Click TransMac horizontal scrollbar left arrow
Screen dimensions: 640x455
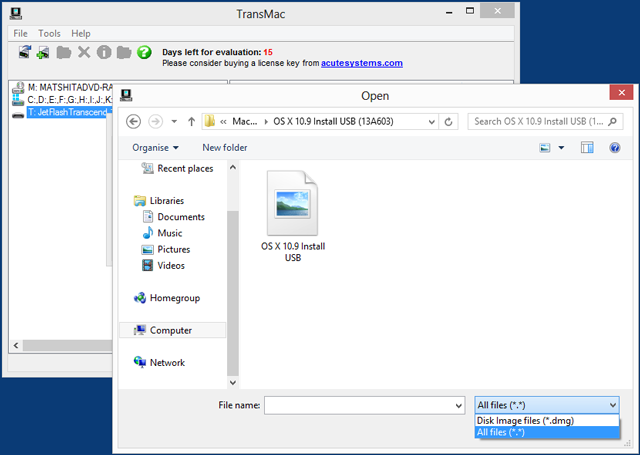tap(16, 346)
